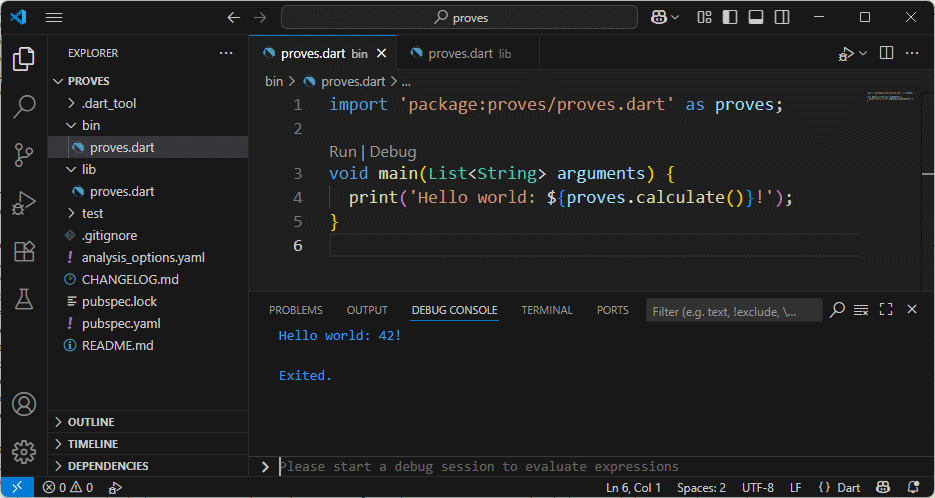
Task: Expand the DEPENDENCIES section
Action: tap(147, 466)
